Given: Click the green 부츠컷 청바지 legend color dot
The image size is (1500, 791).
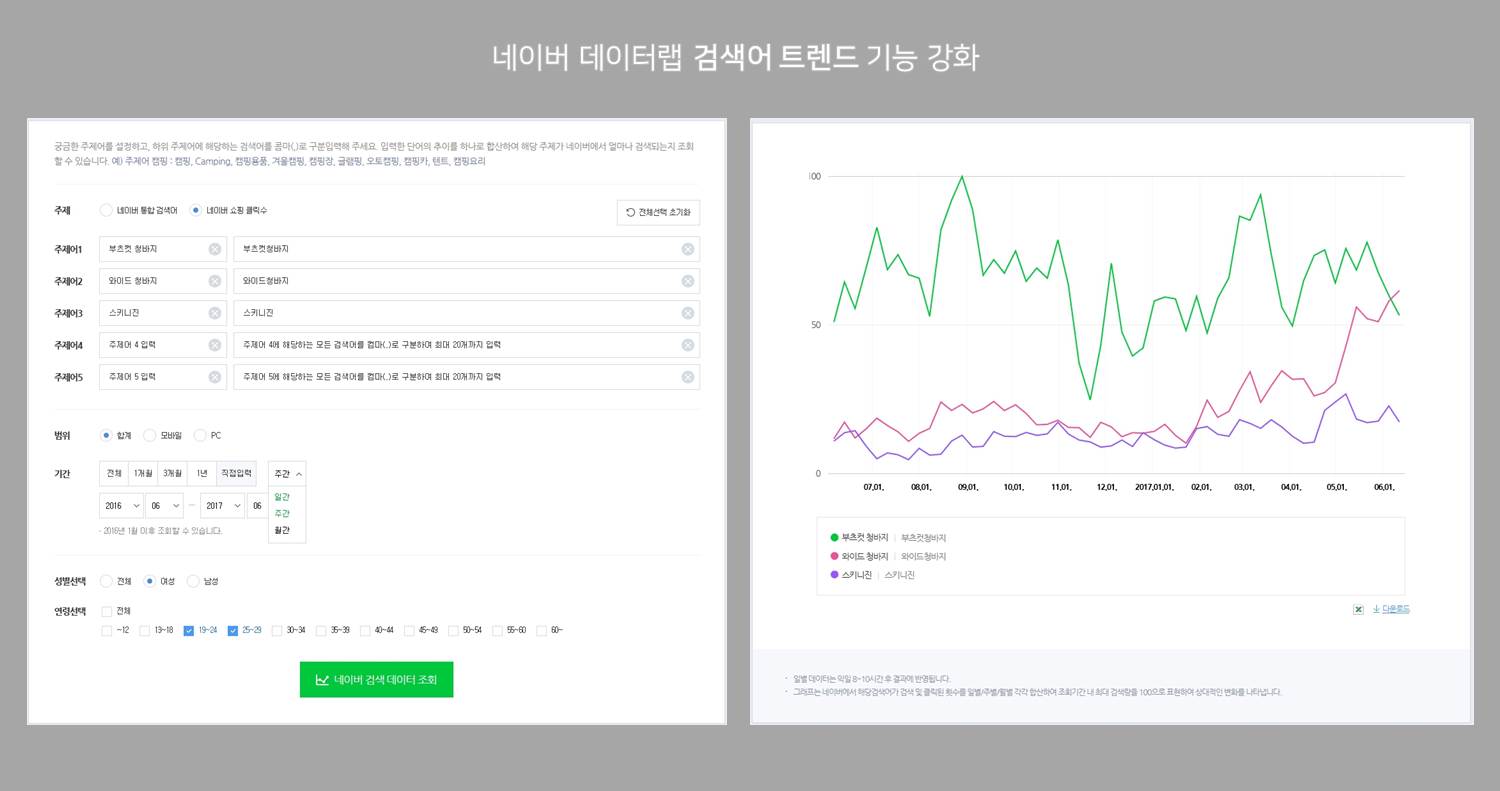Looking at the screenshot, I should pyautogui.click(x=835, y=537).
